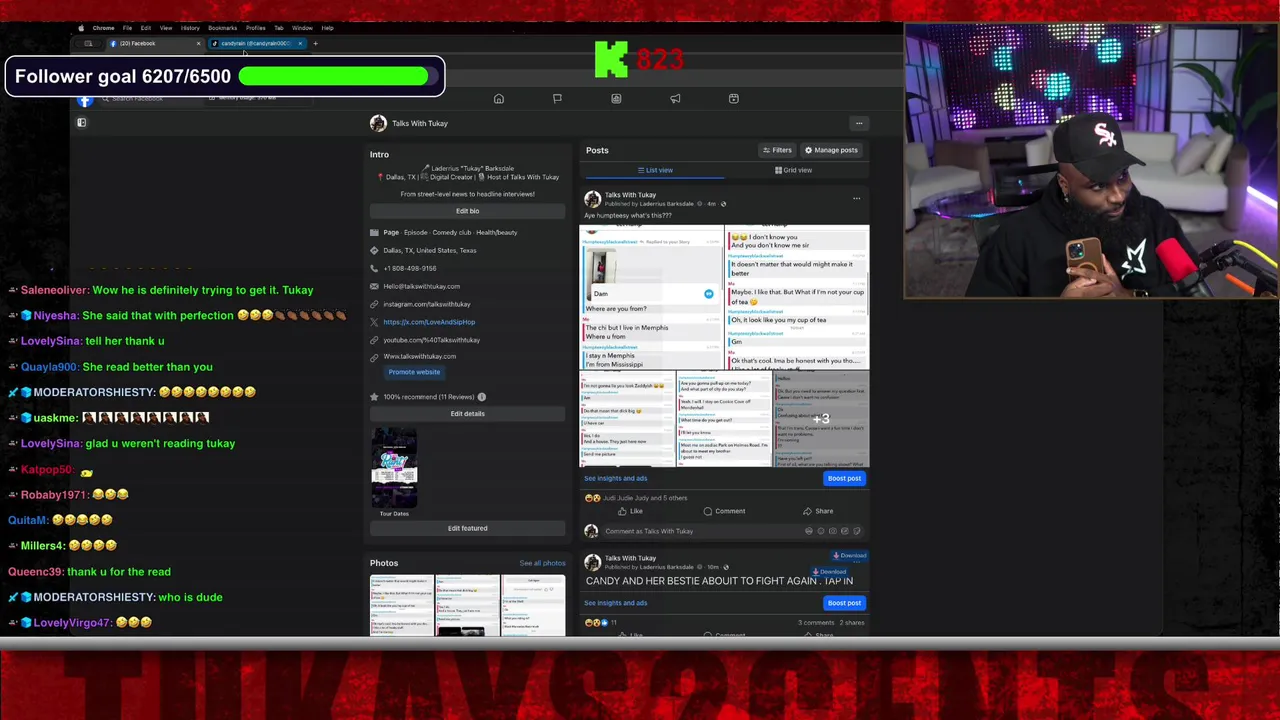The height and width of the screenshot is (720, 1280).
Task: Click Edit details
Action: [467, 414]
